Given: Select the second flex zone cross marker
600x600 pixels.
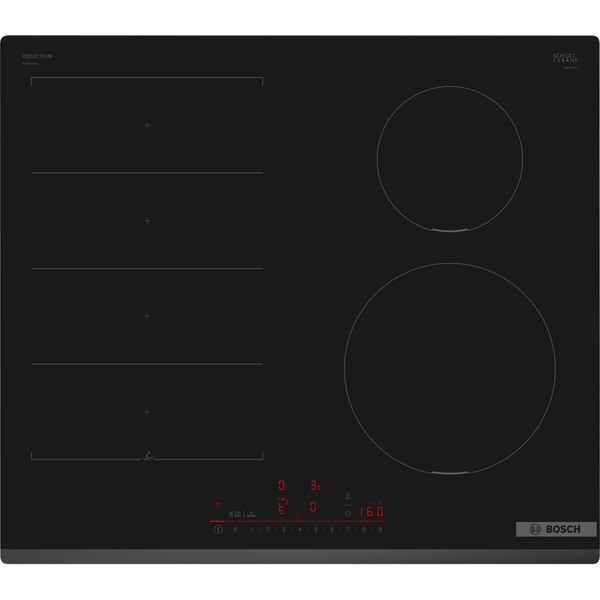Looking at the screenshot, I should pyautogui.click(x=147, y=220).
